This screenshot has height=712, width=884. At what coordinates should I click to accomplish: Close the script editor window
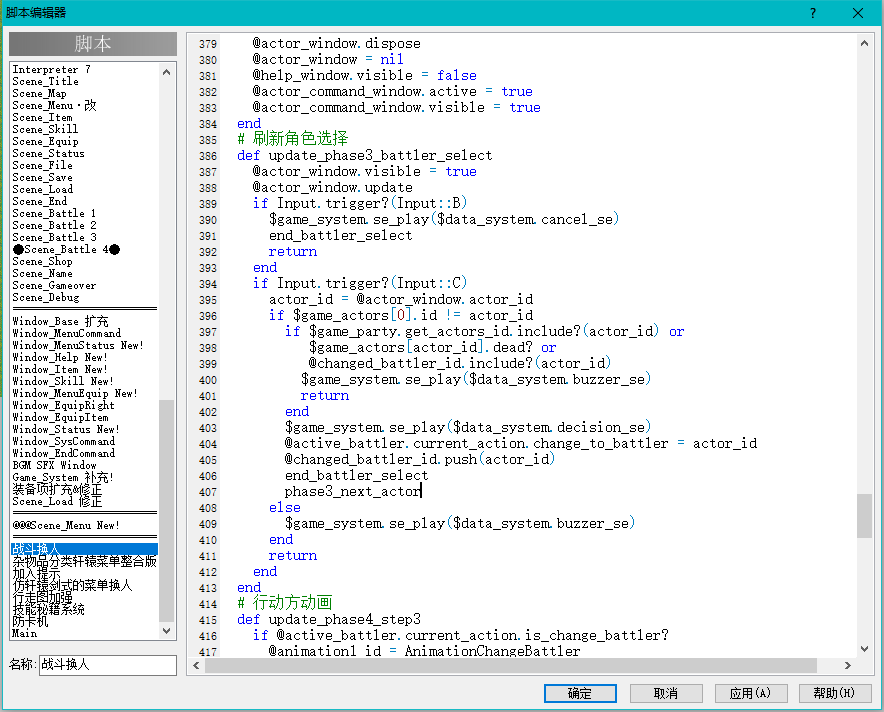(x=858, y=13)
